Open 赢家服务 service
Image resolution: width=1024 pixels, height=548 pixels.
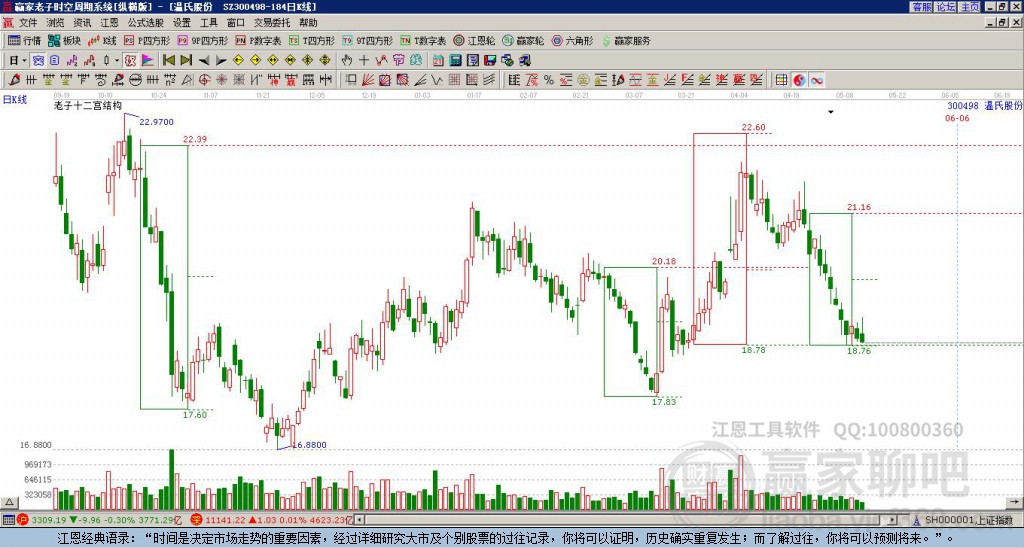click(626, 40)
